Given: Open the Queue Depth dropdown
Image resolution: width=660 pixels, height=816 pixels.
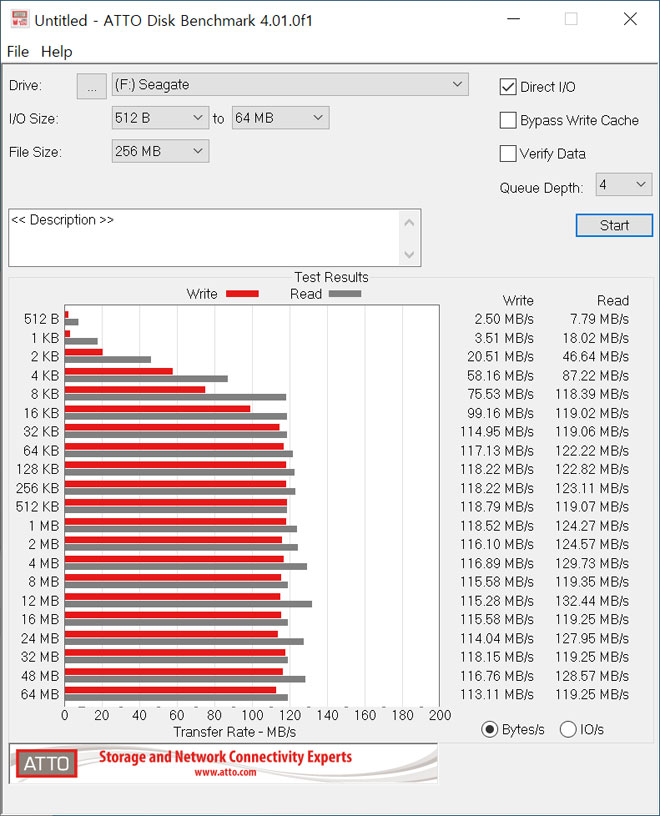Looking at the screenshot, I should click(x=624, y=185).
